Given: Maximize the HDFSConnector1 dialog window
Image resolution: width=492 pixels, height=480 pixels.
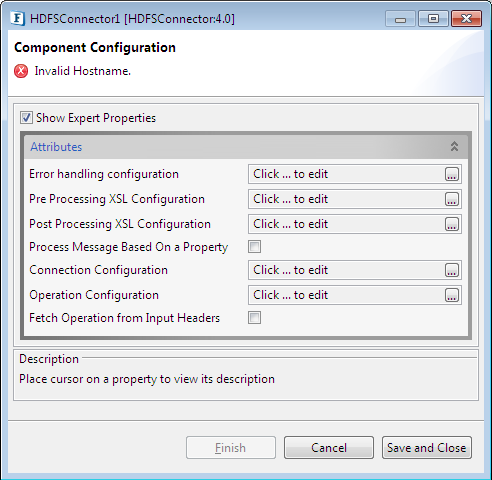Looking at the screenshot, I should tap(433, 18).
